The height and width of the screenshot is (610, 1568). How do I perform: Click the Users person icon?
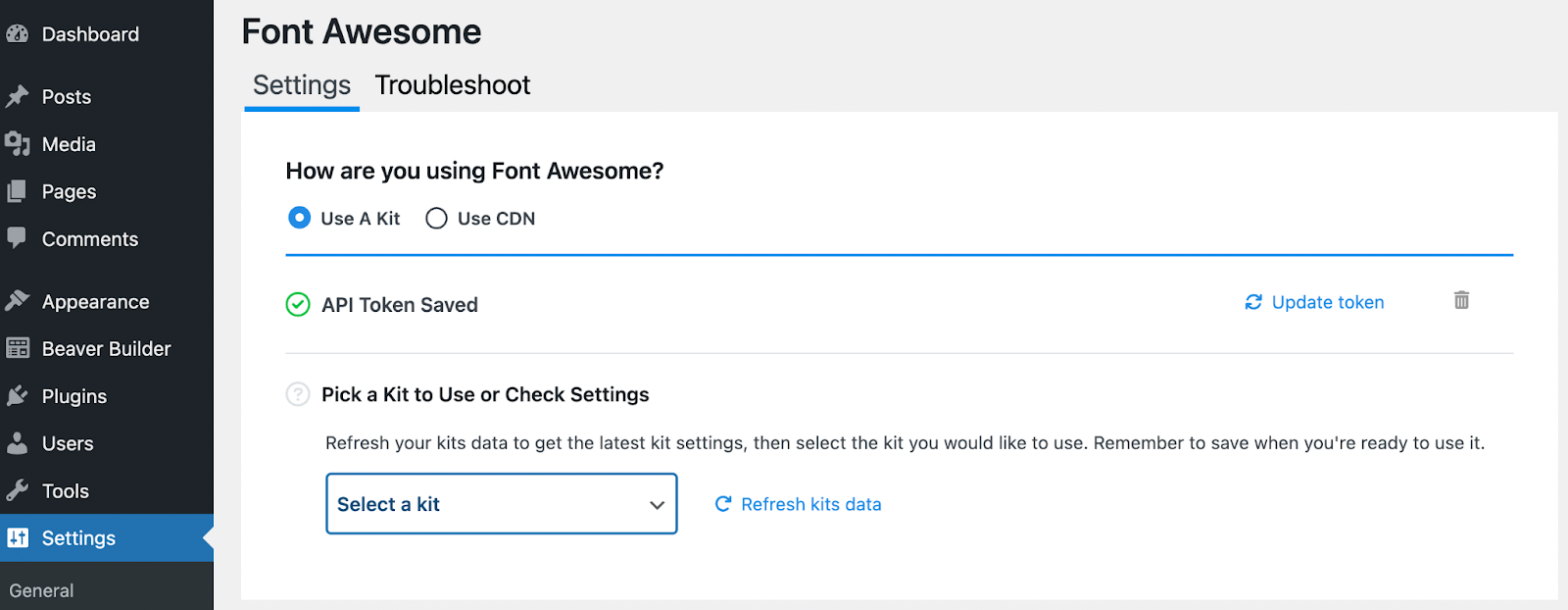[x=17, y=443]
